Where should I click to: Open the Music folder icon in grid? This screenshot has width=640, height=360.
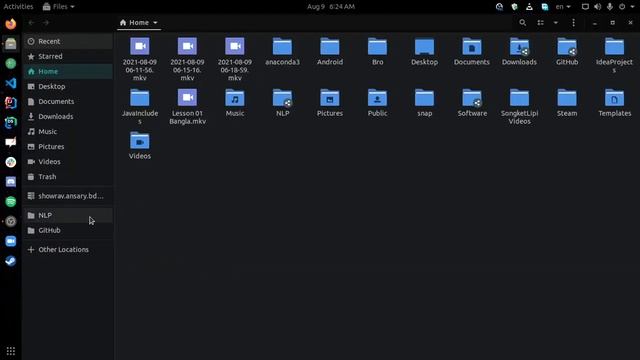pos(235,103)
